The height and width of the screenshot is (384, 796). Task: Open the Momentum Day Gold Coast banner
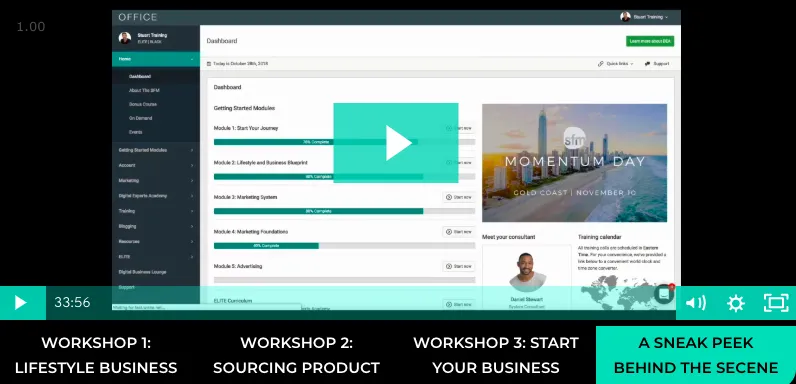[574, 163]
